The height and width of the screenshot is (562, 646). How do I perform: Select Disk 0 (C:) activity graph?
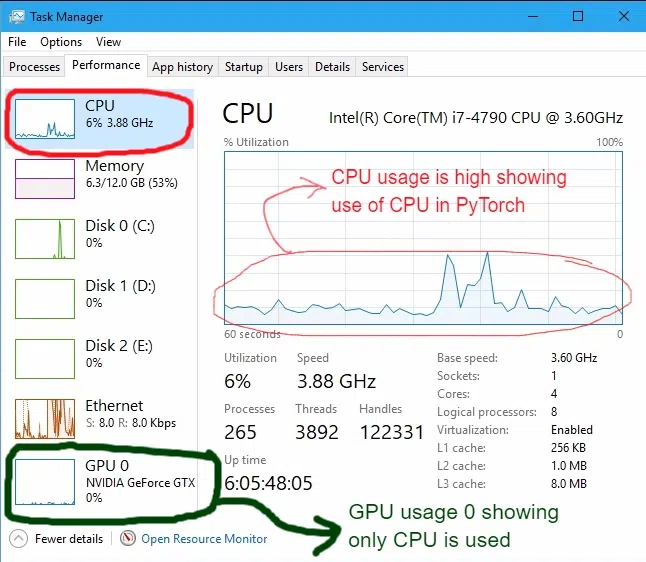[x=45, y=239]
